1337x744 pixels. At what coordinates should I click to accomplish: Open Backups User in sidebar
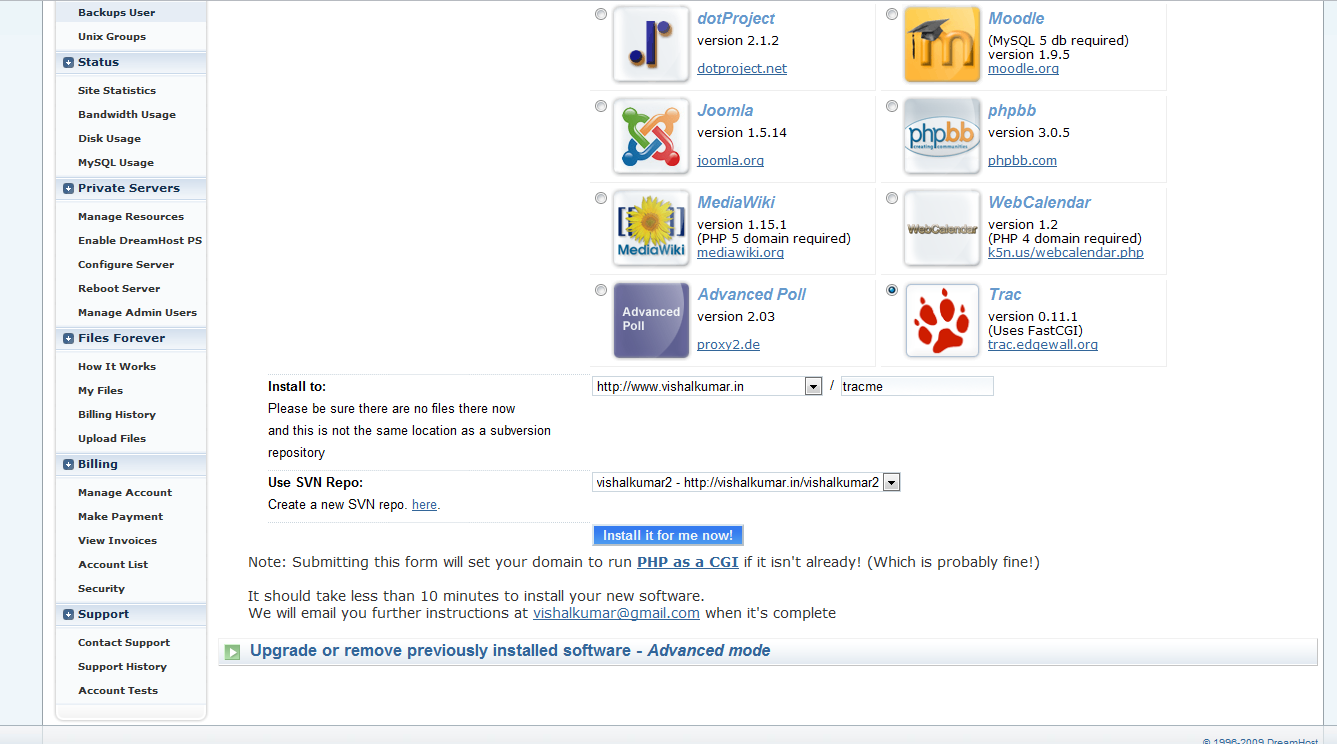[117, 13]
